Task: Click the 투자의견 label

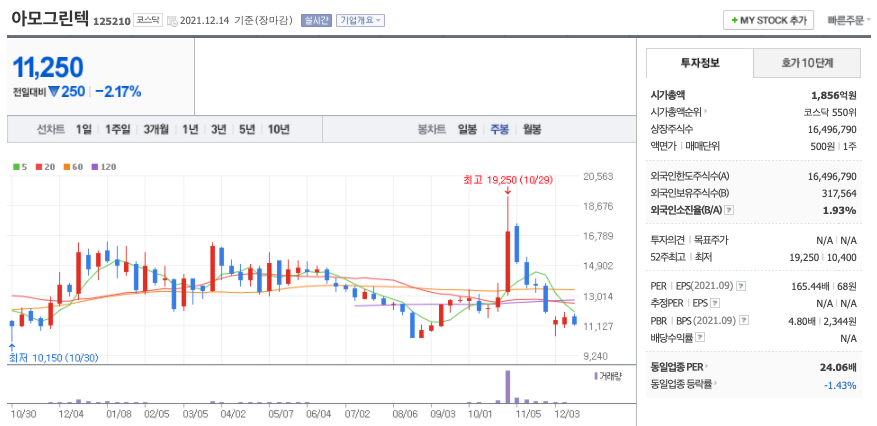Action: click(x=667, y=240)
